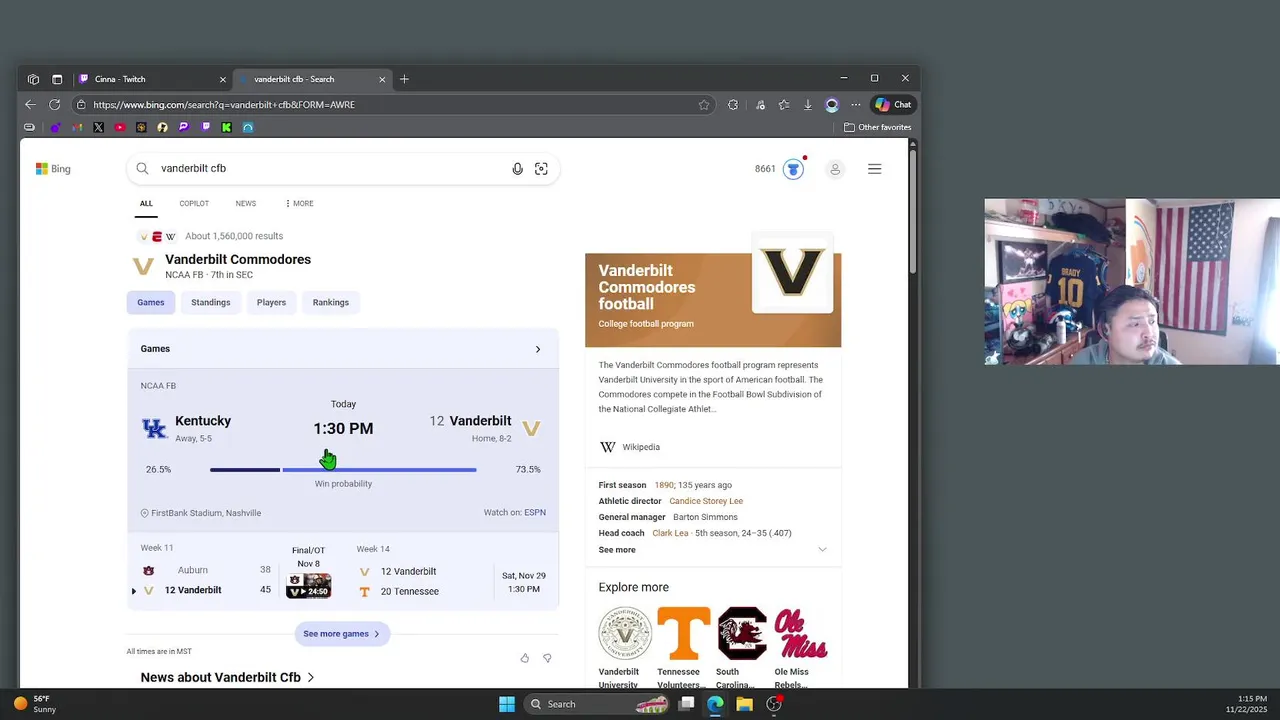The image size is (1280, 720).
Task: Select the Games pill tab
Action: (151, 302)
